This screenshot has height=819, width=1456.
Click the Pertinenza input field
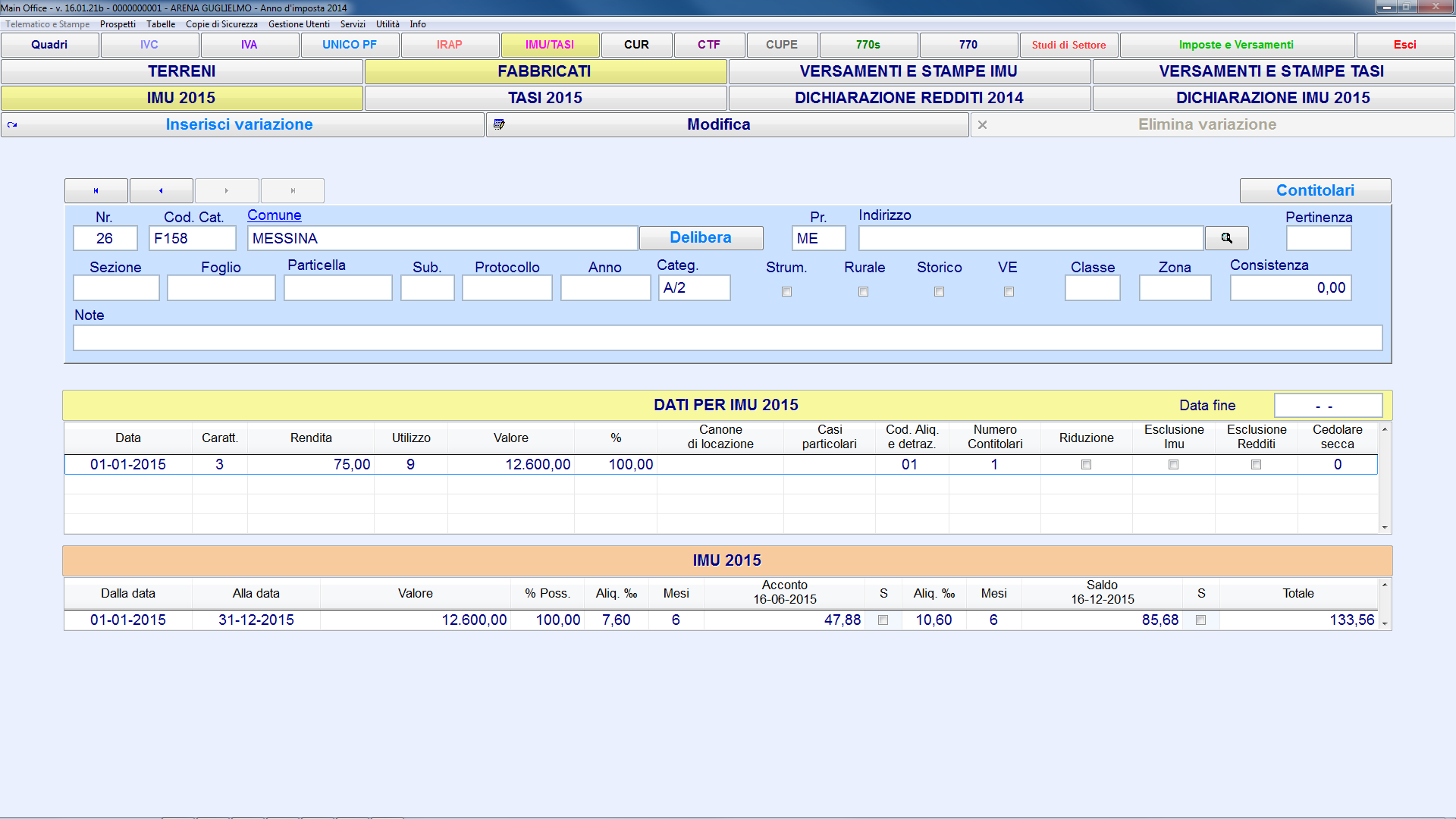[1319, 238]
